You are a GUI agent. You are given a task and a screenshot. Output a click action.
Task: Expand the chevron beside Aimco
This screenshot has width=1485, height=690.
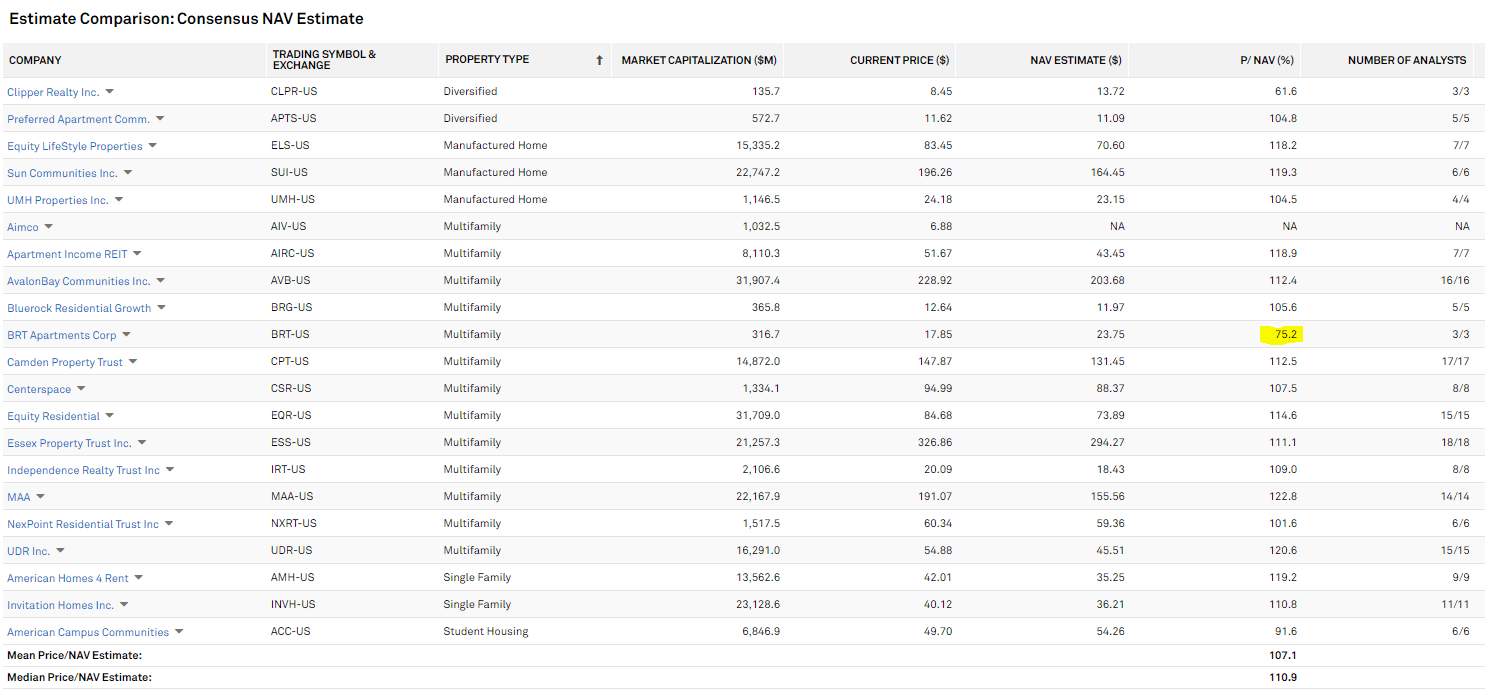click(47, 226)
